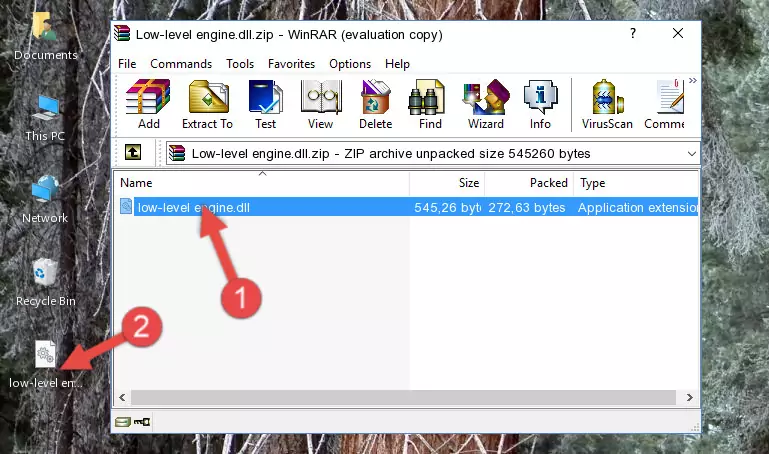The width and height of the screenshot is (769, 454).
Task: Click the drive icon in status bar
Action: 123,422
